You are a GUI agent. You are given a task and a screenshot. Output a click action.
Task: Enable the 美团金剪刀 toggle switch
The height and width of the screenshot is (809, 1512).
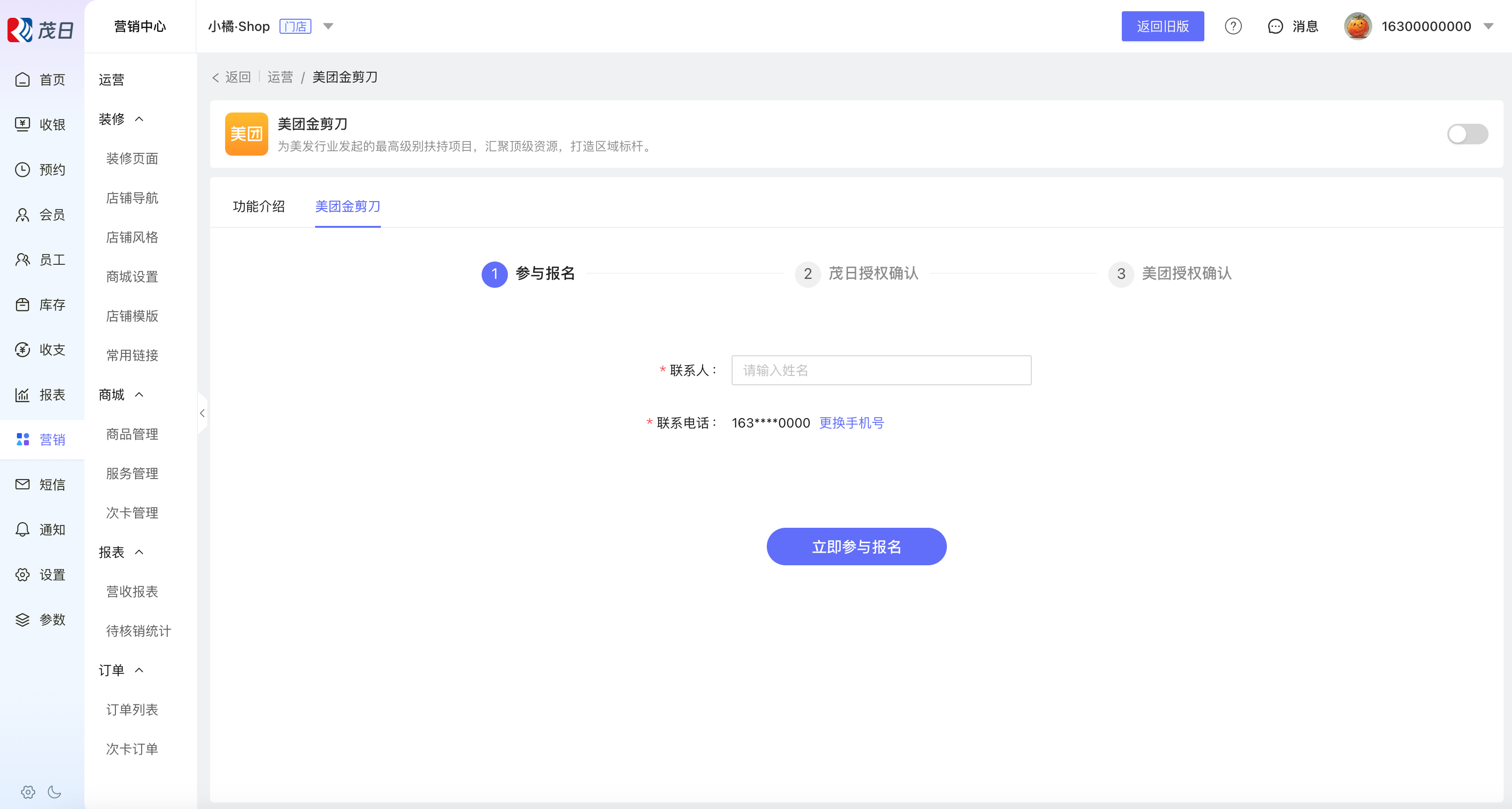coord(1467,134)
